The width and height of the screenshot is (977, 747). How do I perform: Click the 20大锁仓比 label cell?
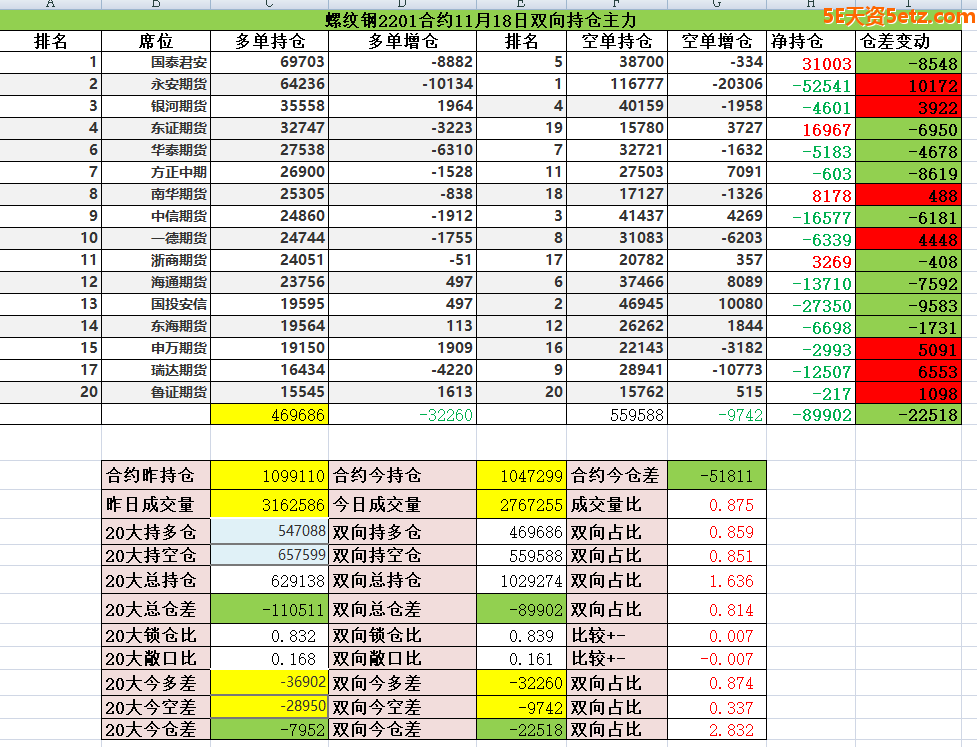156,635
